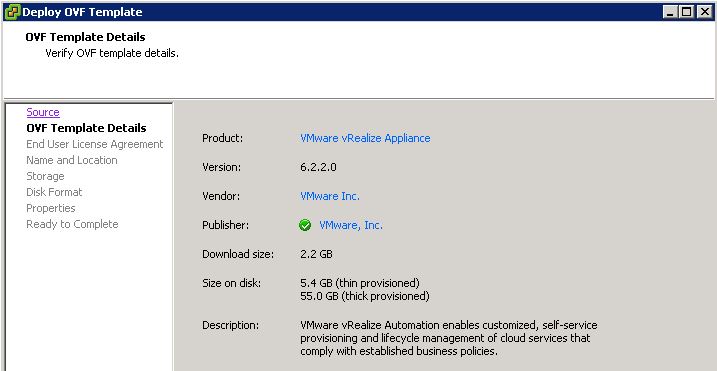This screenshot has width=717, height=371.
Task: Select the Disk Format step
Action: [54, 192]
